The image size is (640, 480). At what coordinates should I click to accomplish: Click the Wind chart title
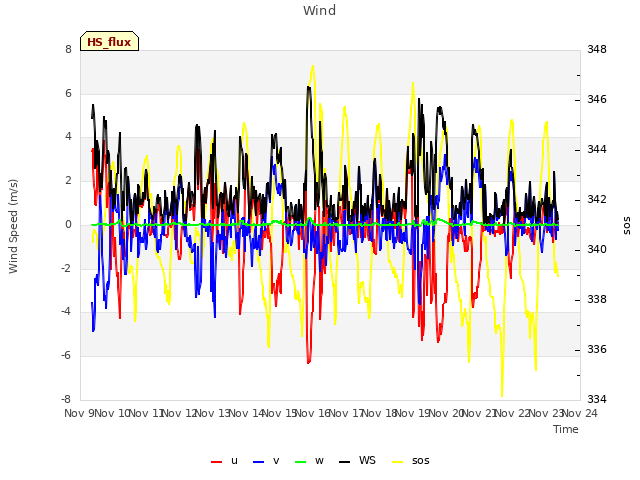point(320,10)
